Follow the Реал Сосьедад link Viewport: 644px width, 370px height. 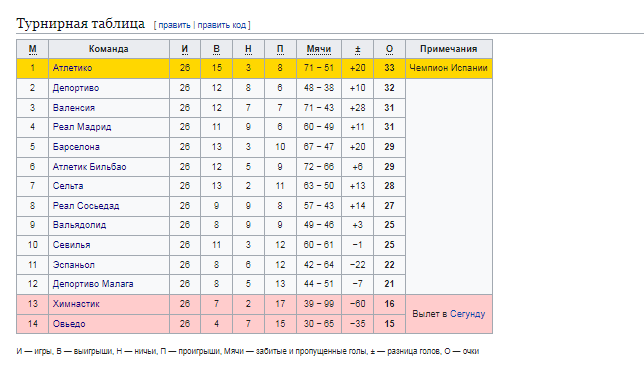86,206
